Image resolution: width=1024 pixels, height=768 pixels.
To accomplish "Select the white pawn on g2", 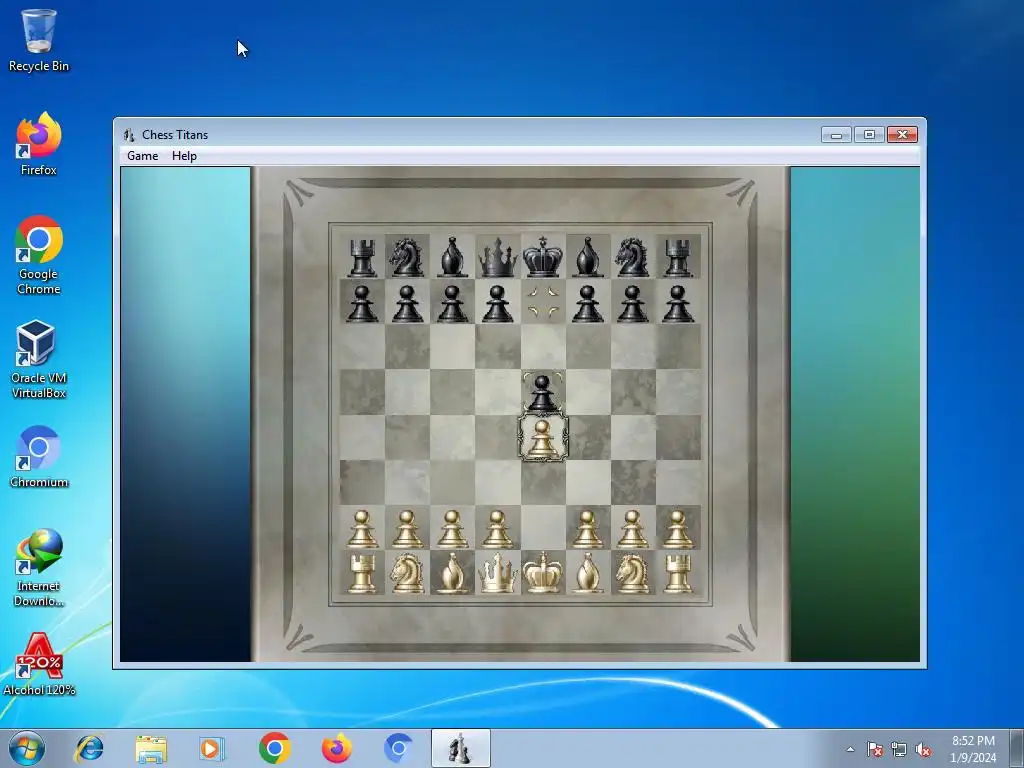I will [632, 529].
